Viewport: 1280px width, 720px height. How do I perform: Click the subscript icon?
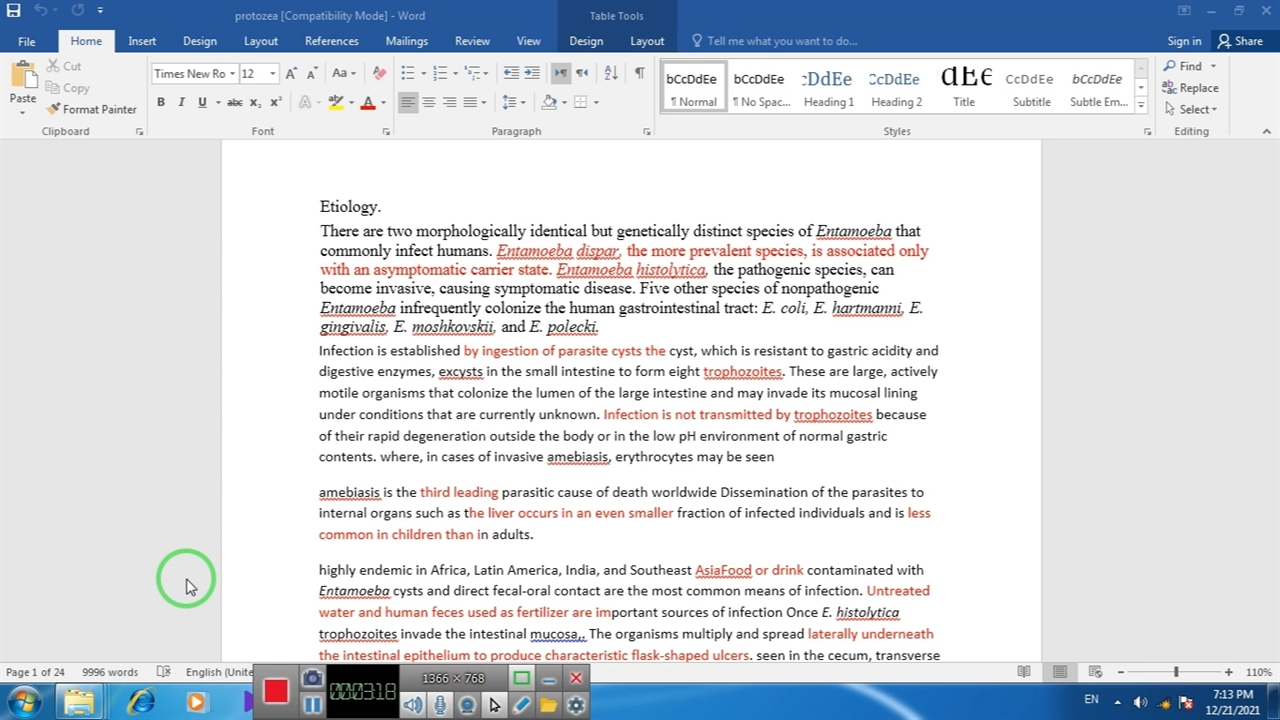point(255,102)
